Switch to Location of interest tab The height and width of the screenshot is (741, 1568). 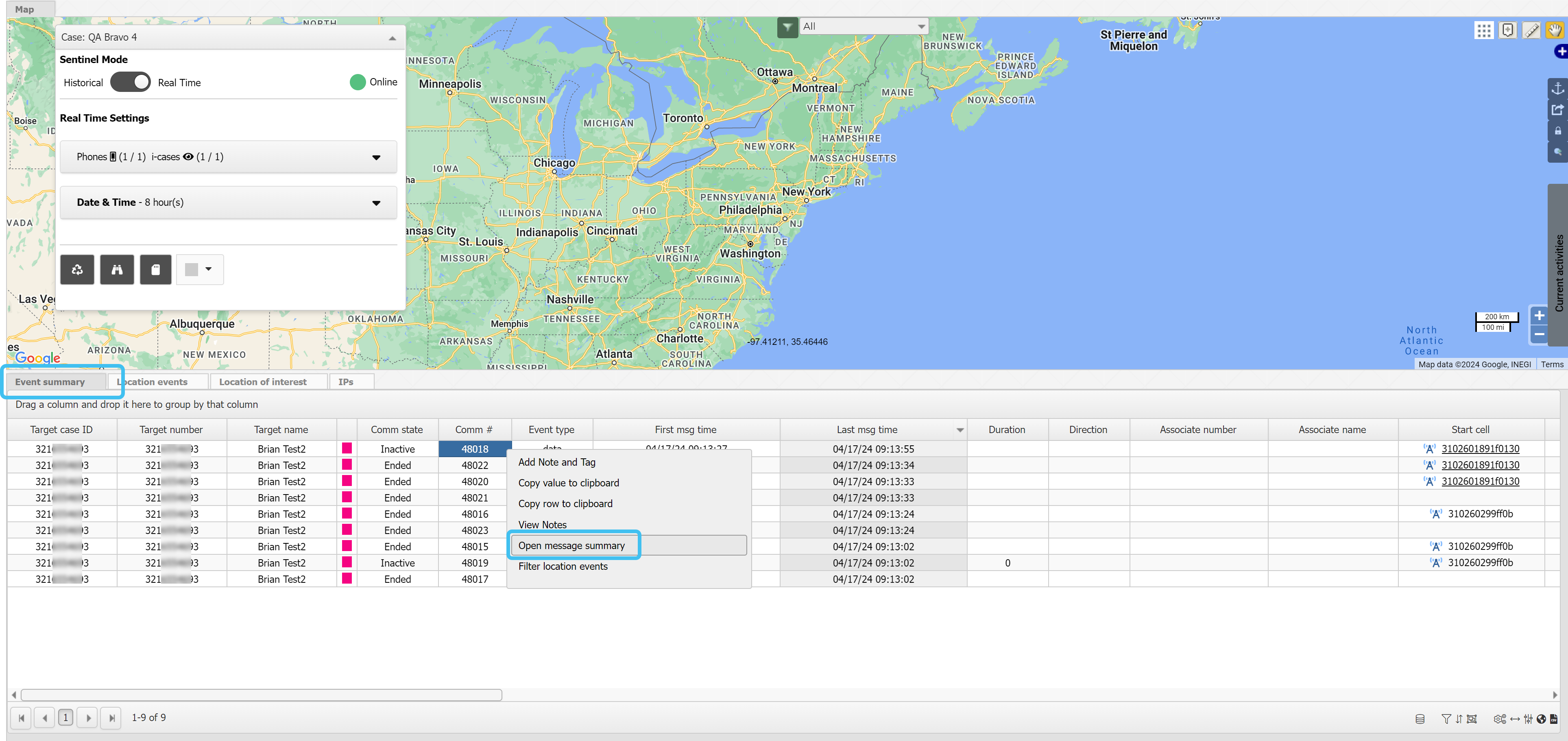263,382
